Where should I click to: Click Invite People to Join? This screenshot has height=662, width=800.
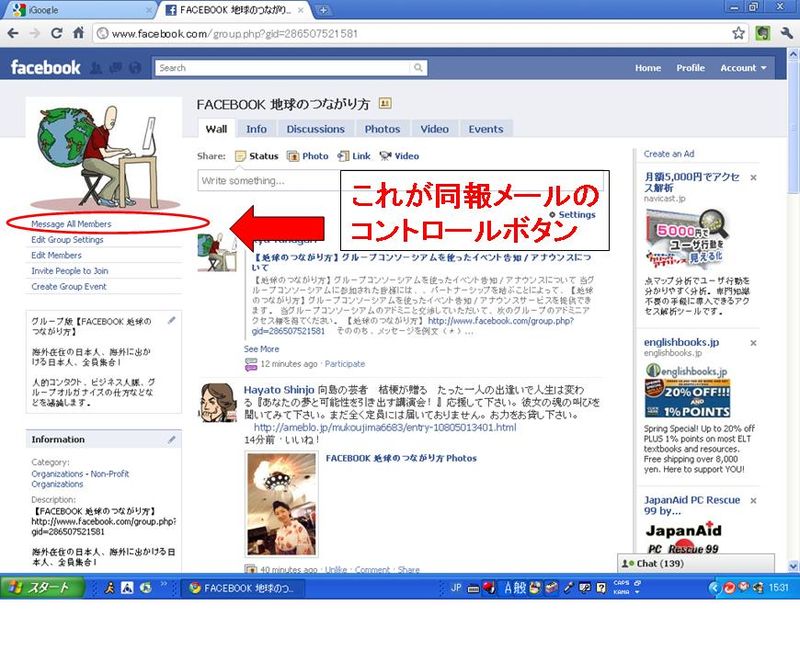70,271
